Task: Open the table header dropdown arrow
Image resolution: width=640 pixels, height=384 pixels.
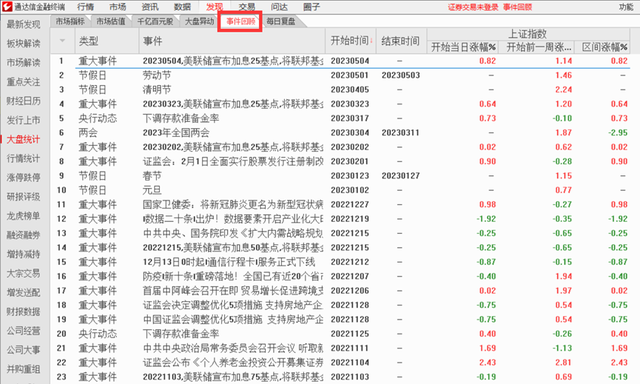Action: (62, 40)
